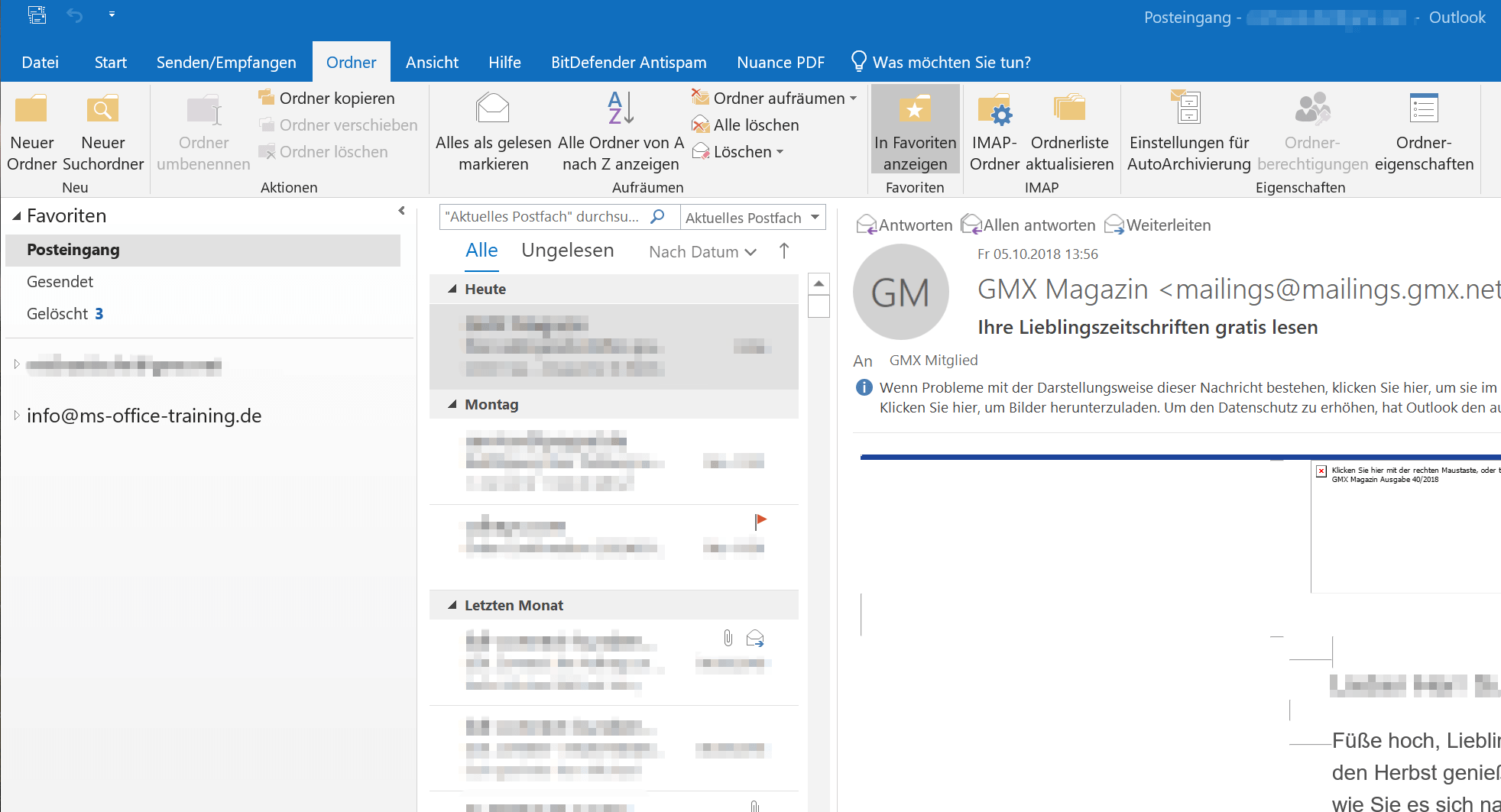Click the red flag on the Montag message
This screenshot has height=812, width=1501.
coord(760,522)
